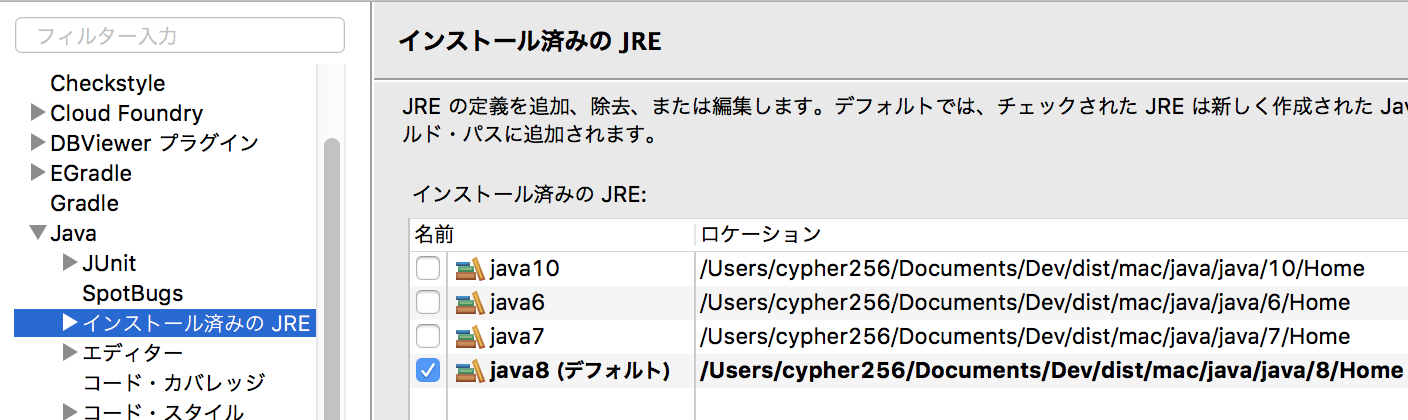Select the Checkstyle preferences item
The image size is (1408, 420).
pyautogui.click(x=108, y=83)
